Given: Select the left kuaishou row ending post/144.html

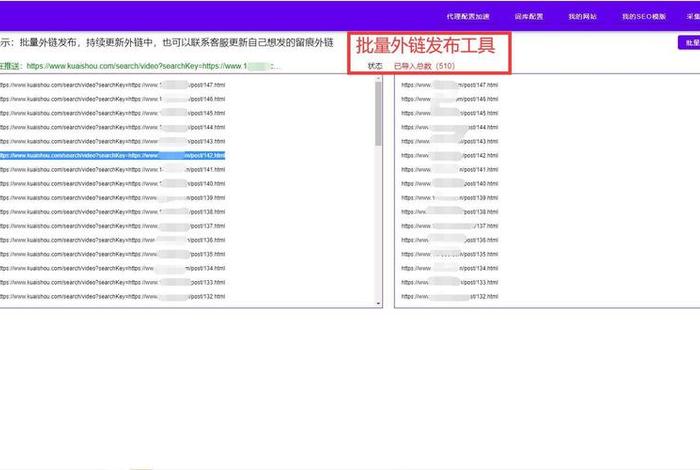Looking at the screenshot, I should (x=112, y=127).
